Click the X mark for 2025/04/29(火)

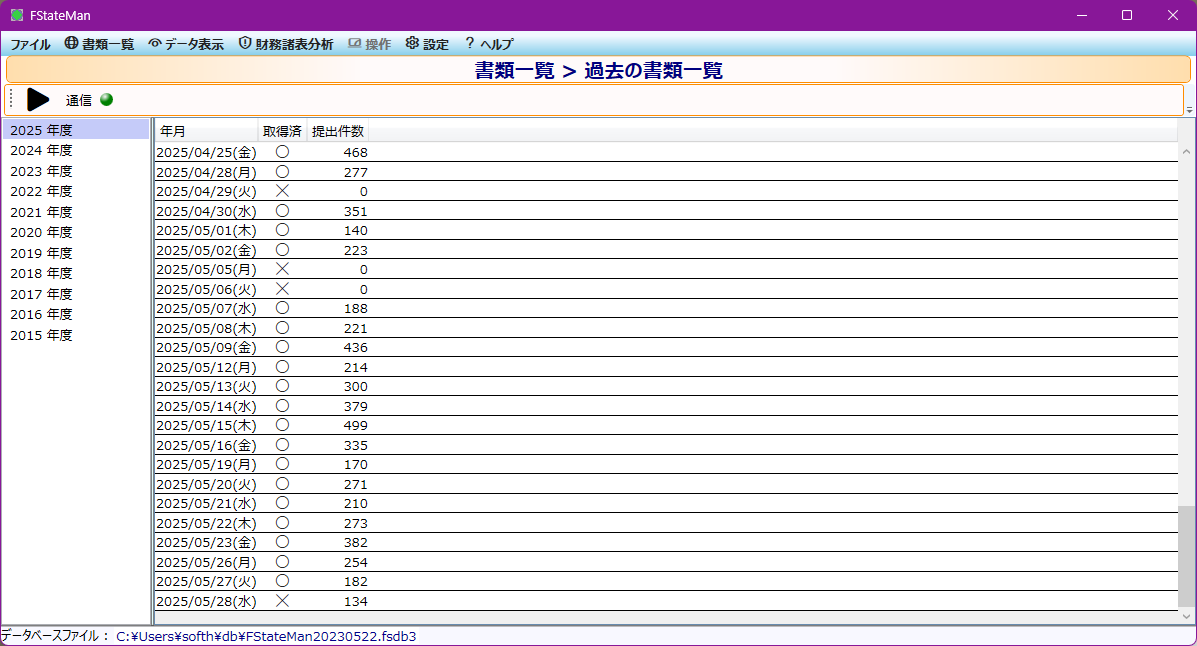pos(282,191)
